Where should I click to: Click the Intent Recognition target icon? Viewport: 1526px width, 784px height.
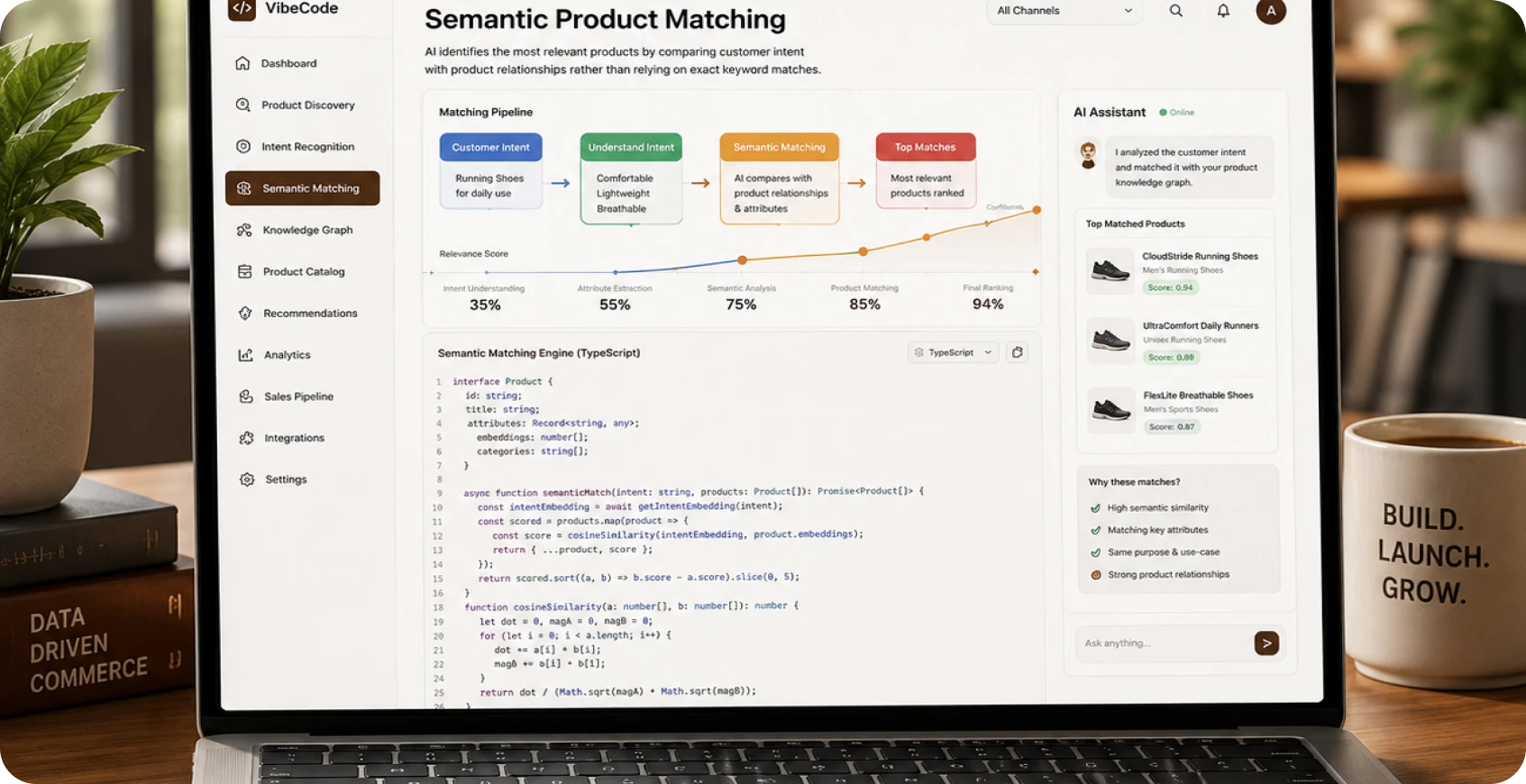243,146
